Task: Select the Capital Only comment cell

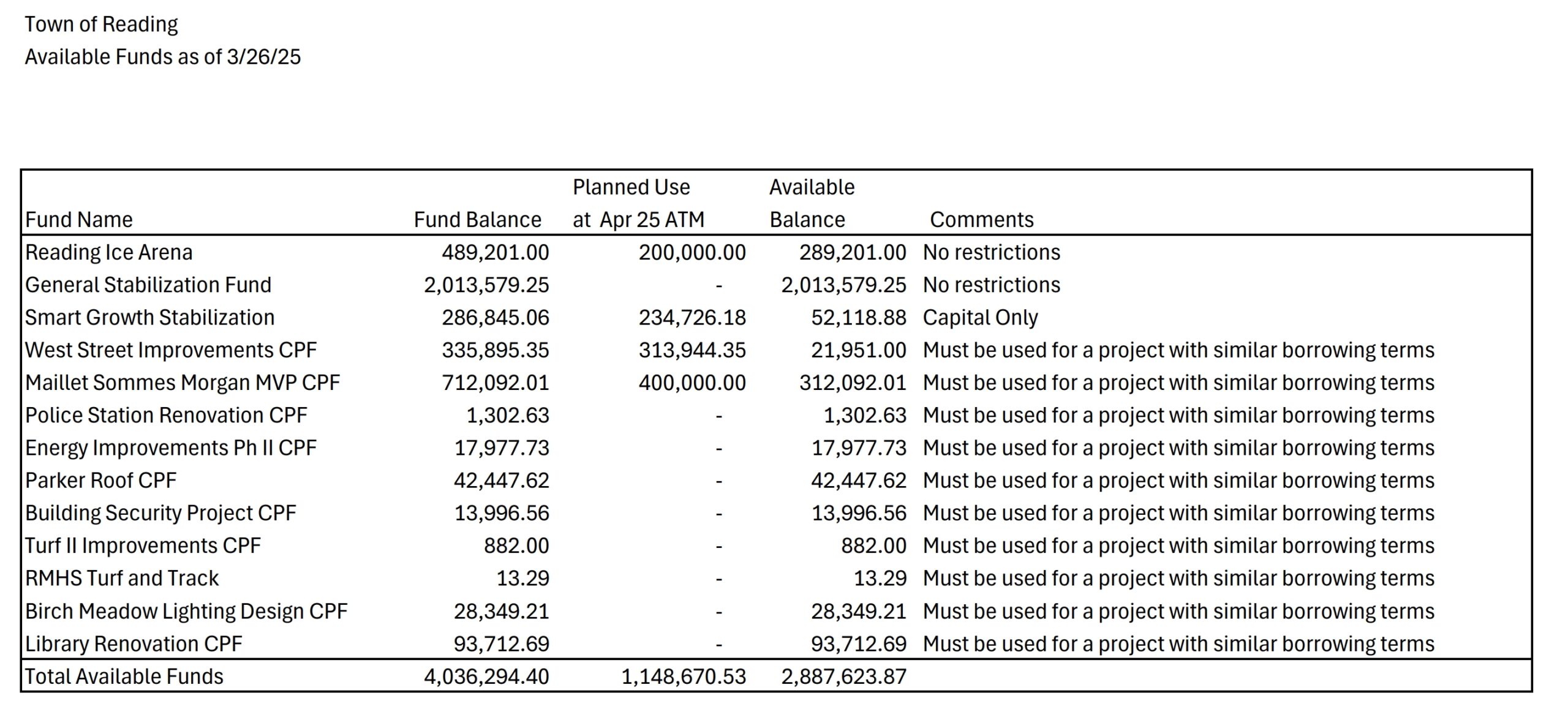Action: [980, 318]
